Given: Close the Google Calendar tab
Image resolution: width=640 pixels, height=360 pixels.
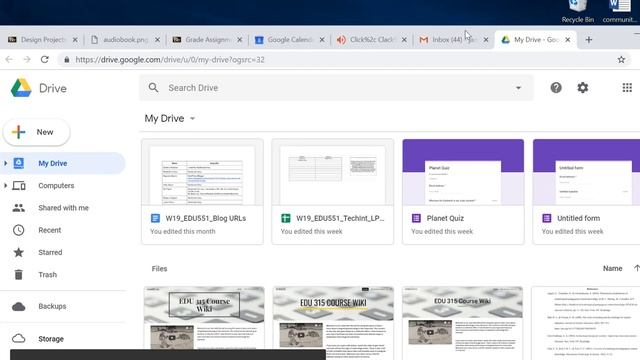Looking at the screenshot, I should point(322,40).
